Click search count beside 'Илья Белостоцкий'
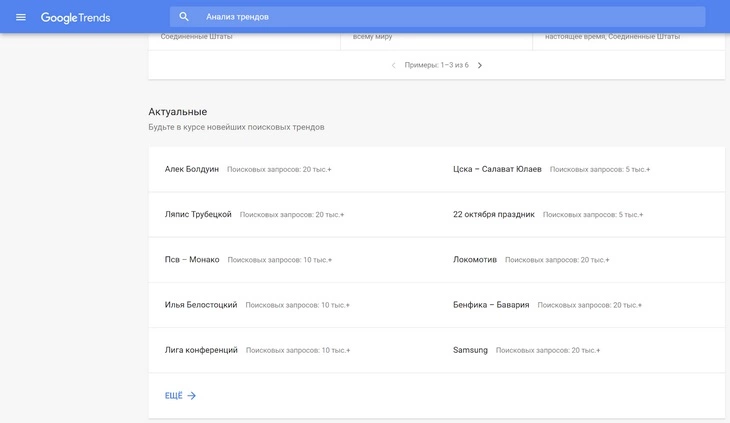730x423 pixels. coord(297,305)
